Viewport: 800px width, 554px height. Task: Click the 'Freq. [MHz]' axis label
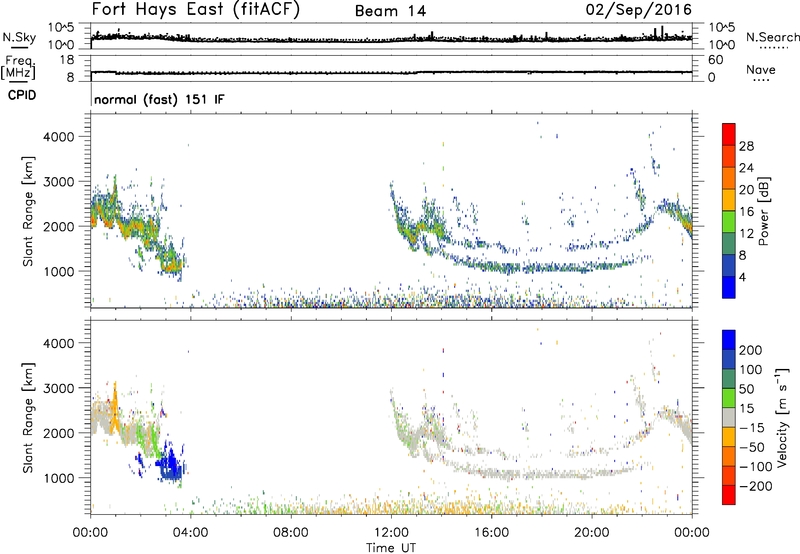(x=18, y=67)
